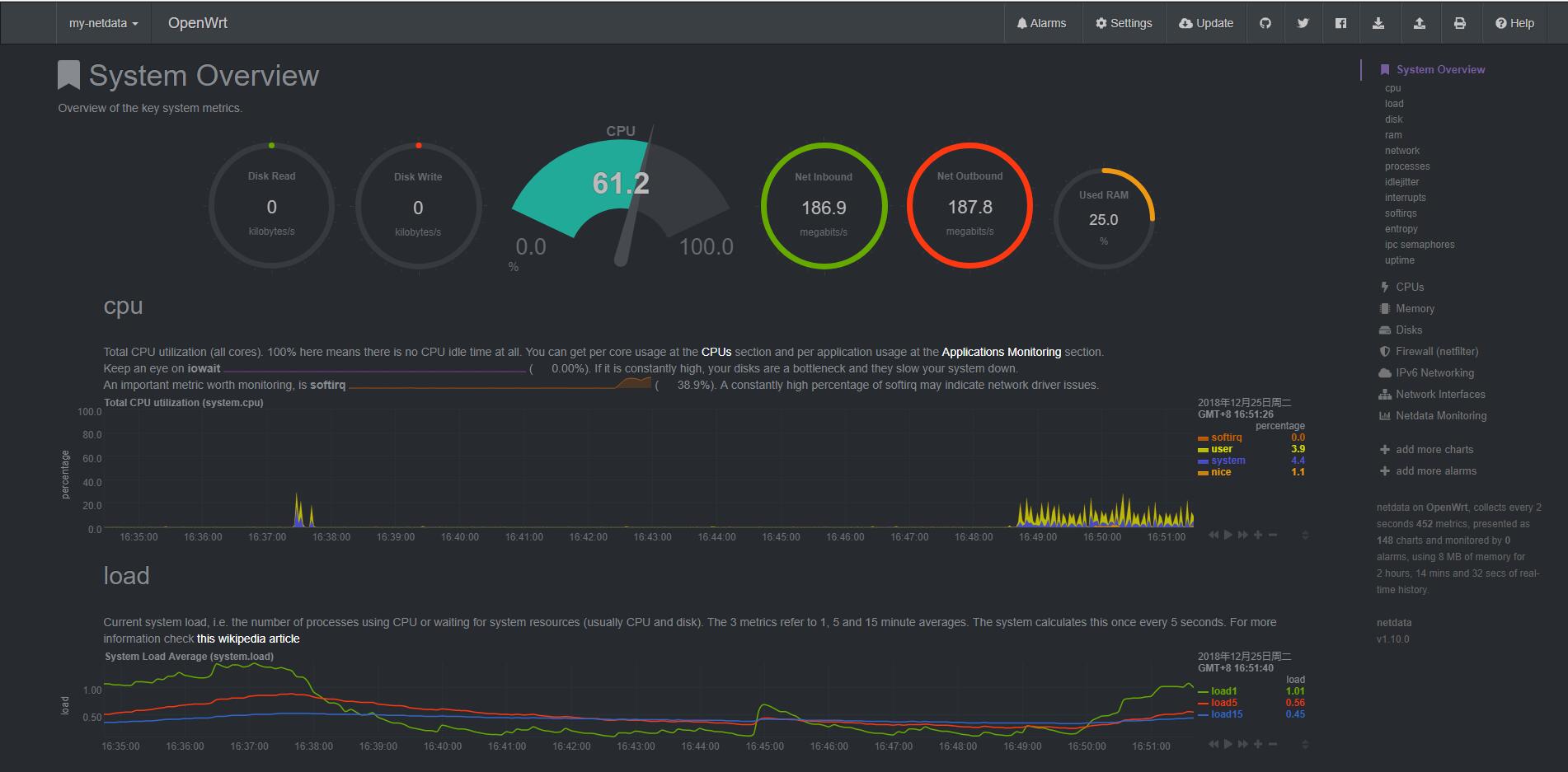Jump to entropy in sidebar submenu
Image resolution: width=1568 pixels, height=772 pixels.
pyautogui.click(x=1401, y=229)
